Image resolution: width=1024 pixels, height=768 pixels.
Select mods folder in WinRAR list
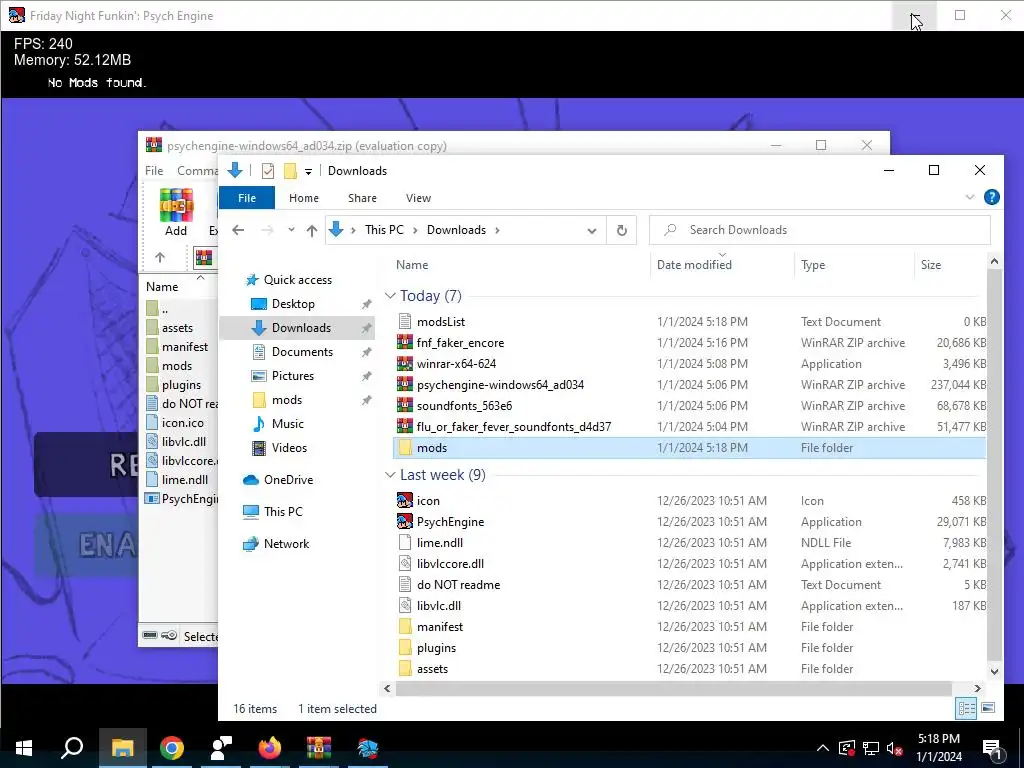(177, 366)
